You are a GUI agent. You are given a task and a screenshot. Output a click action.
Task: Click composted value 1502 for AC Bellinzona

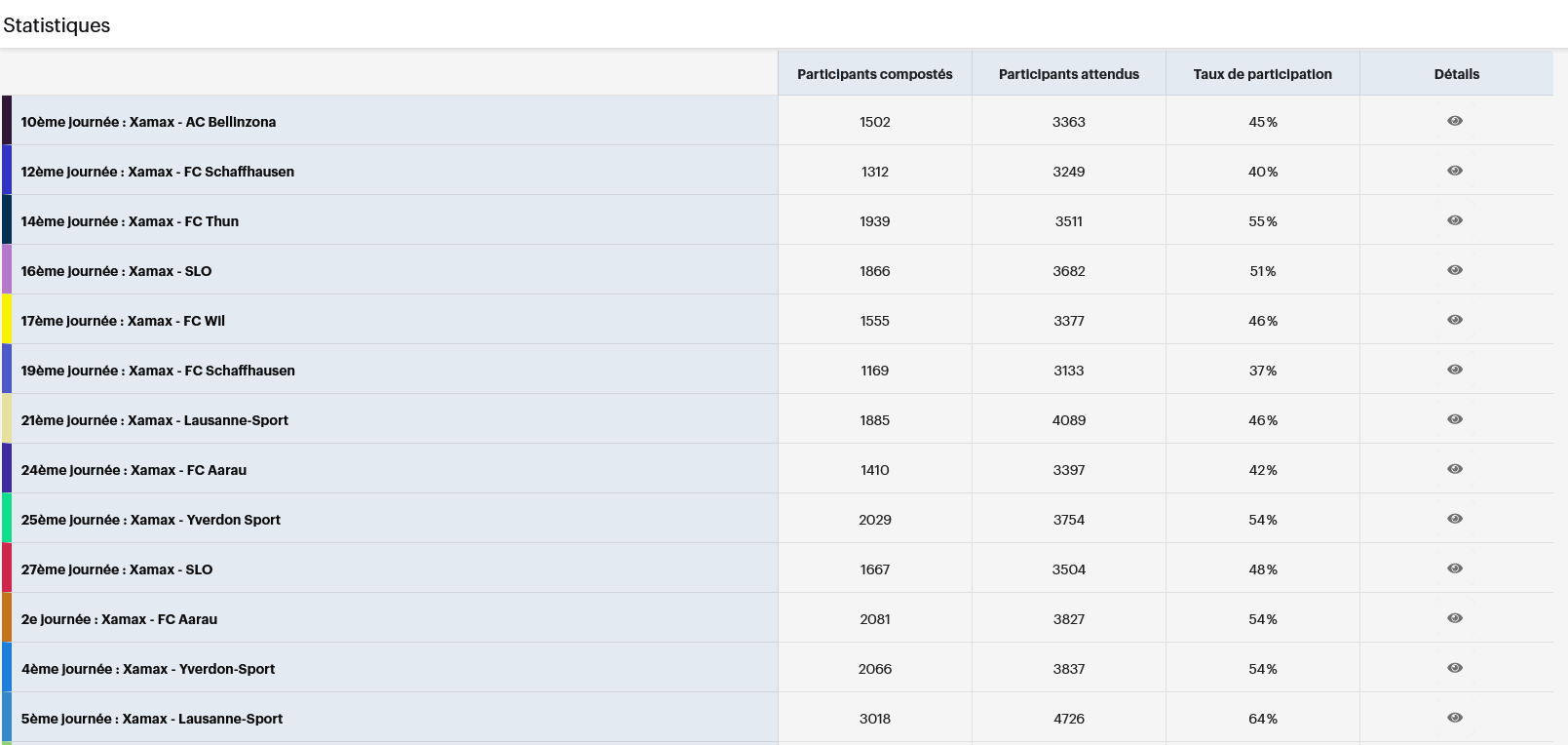coord(875,122)
